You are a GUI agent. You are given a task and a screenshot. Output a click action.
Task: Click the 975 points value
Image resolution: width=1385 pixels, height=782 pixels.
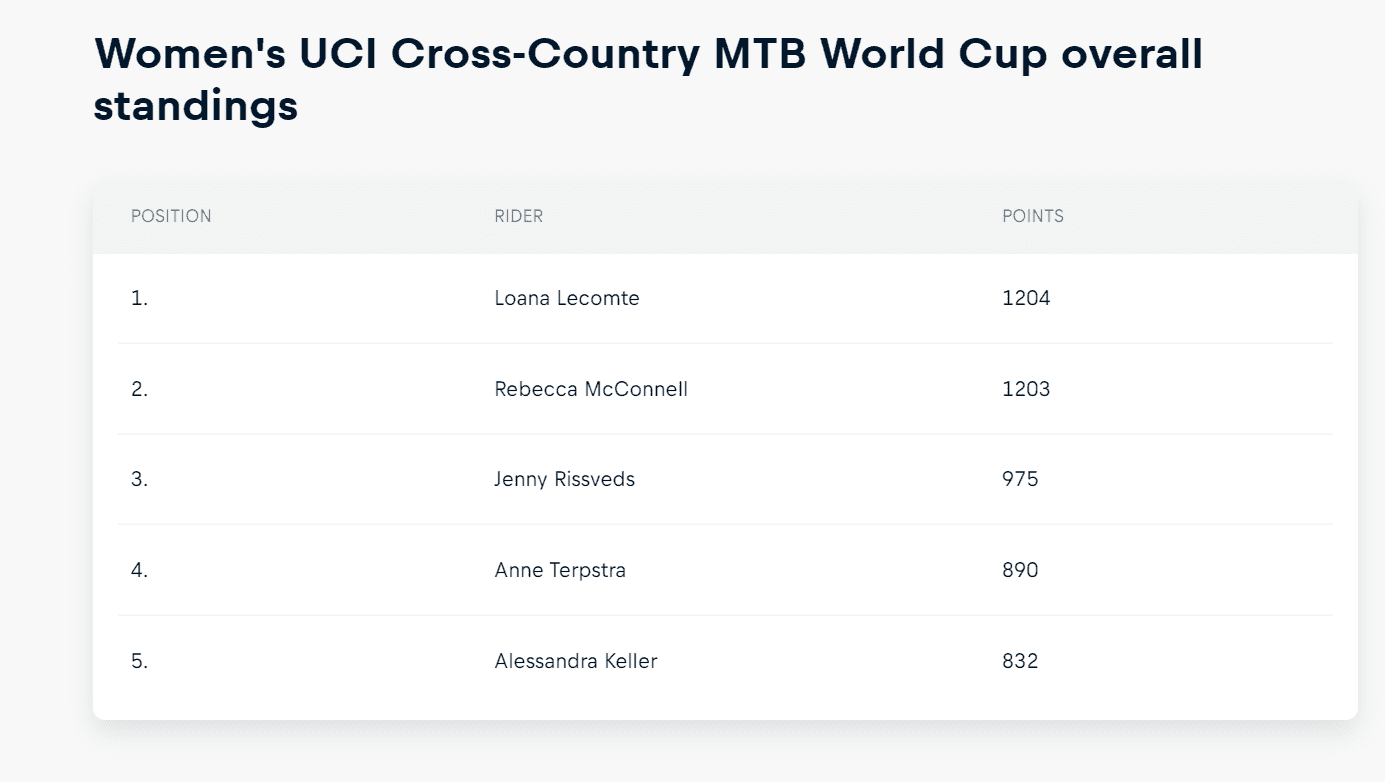click(1020, 479)
